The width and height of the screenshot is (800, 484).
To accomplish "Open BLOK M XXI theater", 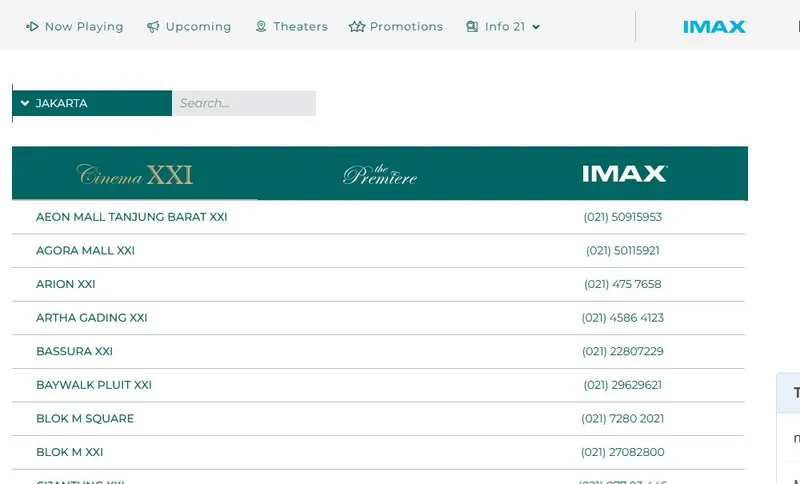I will pos(70,453).
